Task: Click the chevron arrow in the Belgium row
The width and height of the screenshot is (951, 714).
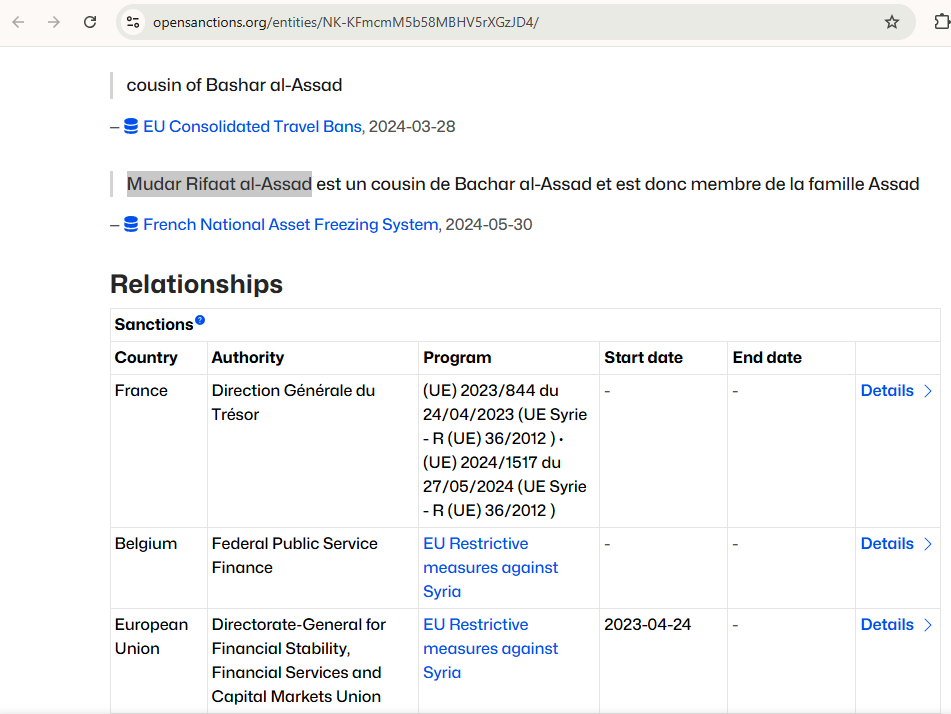Action: tap(928, 544)
